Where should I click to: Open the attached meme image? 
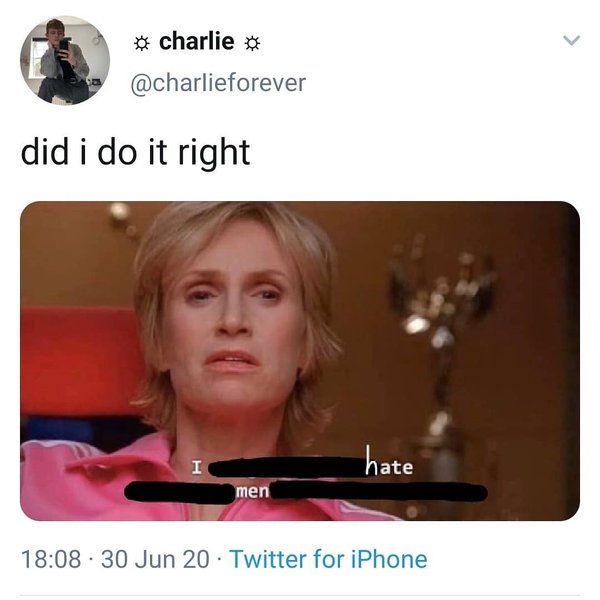[300, 360]
